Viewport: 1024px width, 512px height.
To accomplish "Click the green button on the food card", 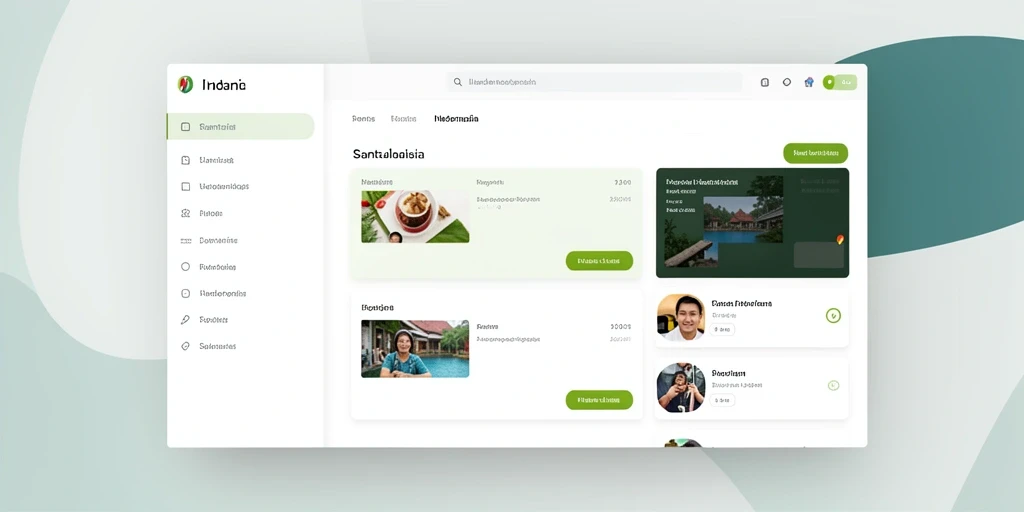I will point(599,261).
